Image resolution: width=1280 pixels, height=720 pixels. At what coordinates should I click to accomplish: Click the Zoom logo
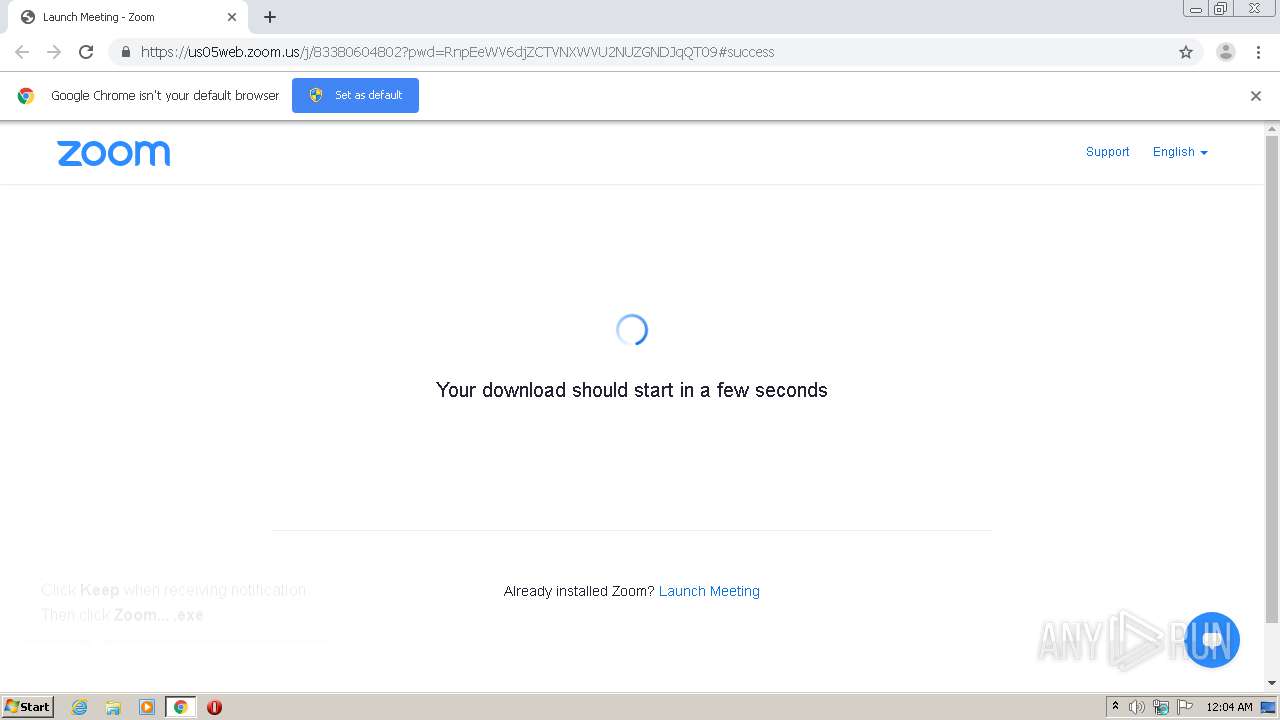pyautogui.click(x=114, y=153)
